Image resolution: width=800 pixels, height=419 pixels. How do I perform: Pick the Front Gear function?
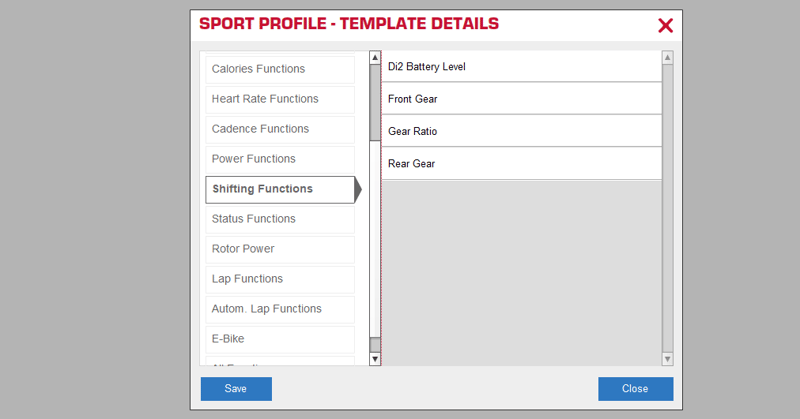pyautogui.click(x=520, y=99)
